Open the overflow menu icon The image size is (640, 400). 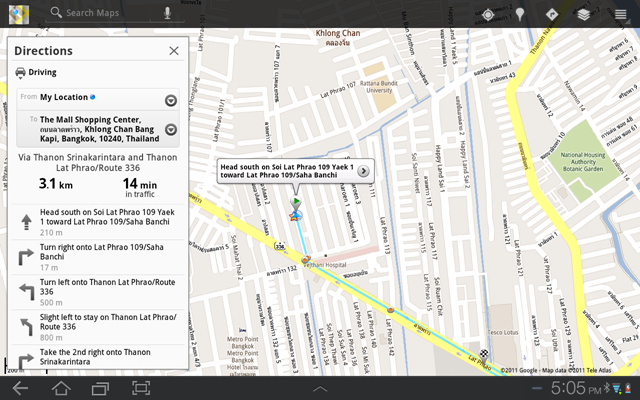(620, 14)
